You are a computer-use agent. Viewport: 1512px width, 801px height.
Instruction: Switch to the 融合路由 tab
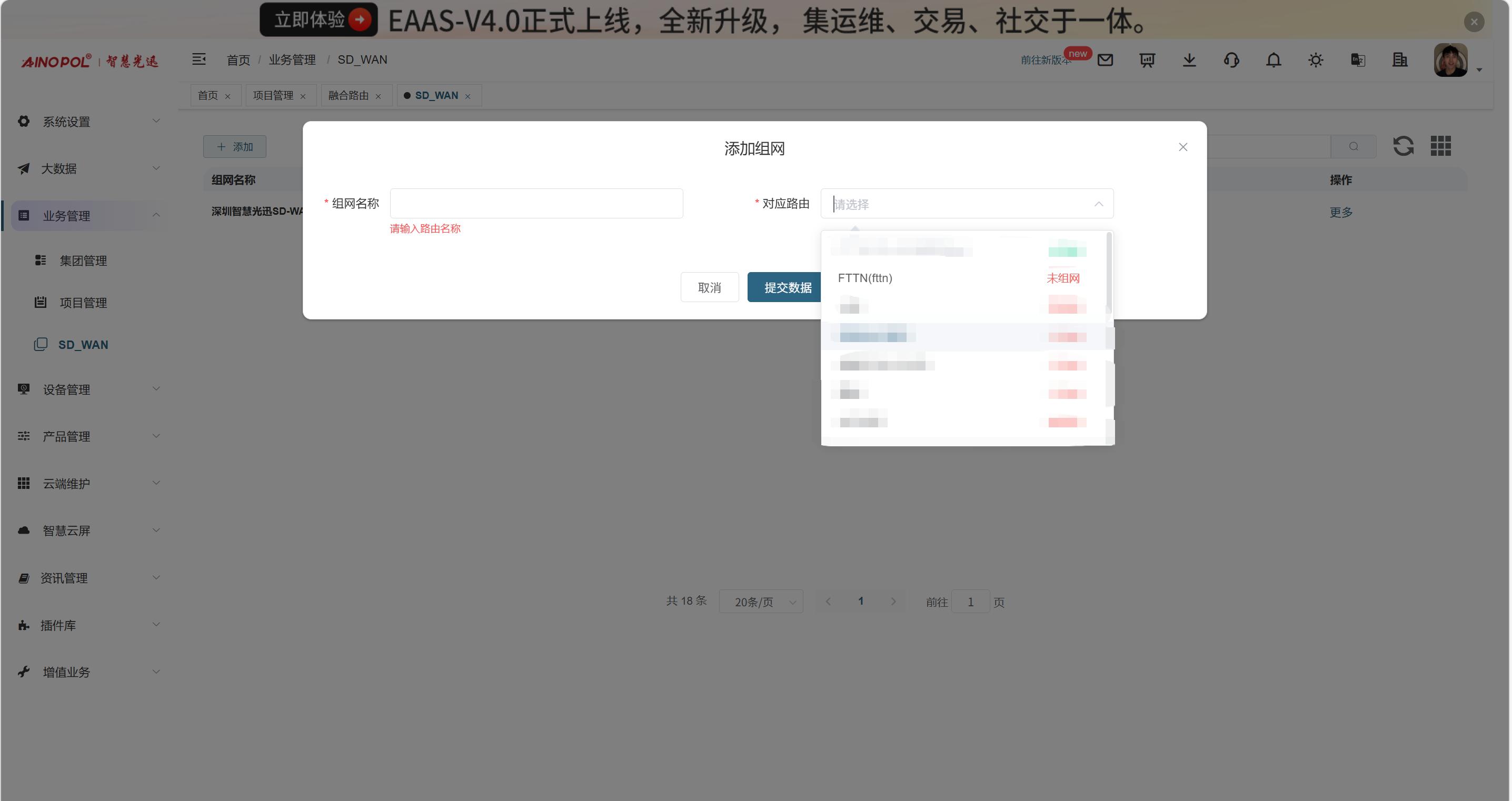348,96
